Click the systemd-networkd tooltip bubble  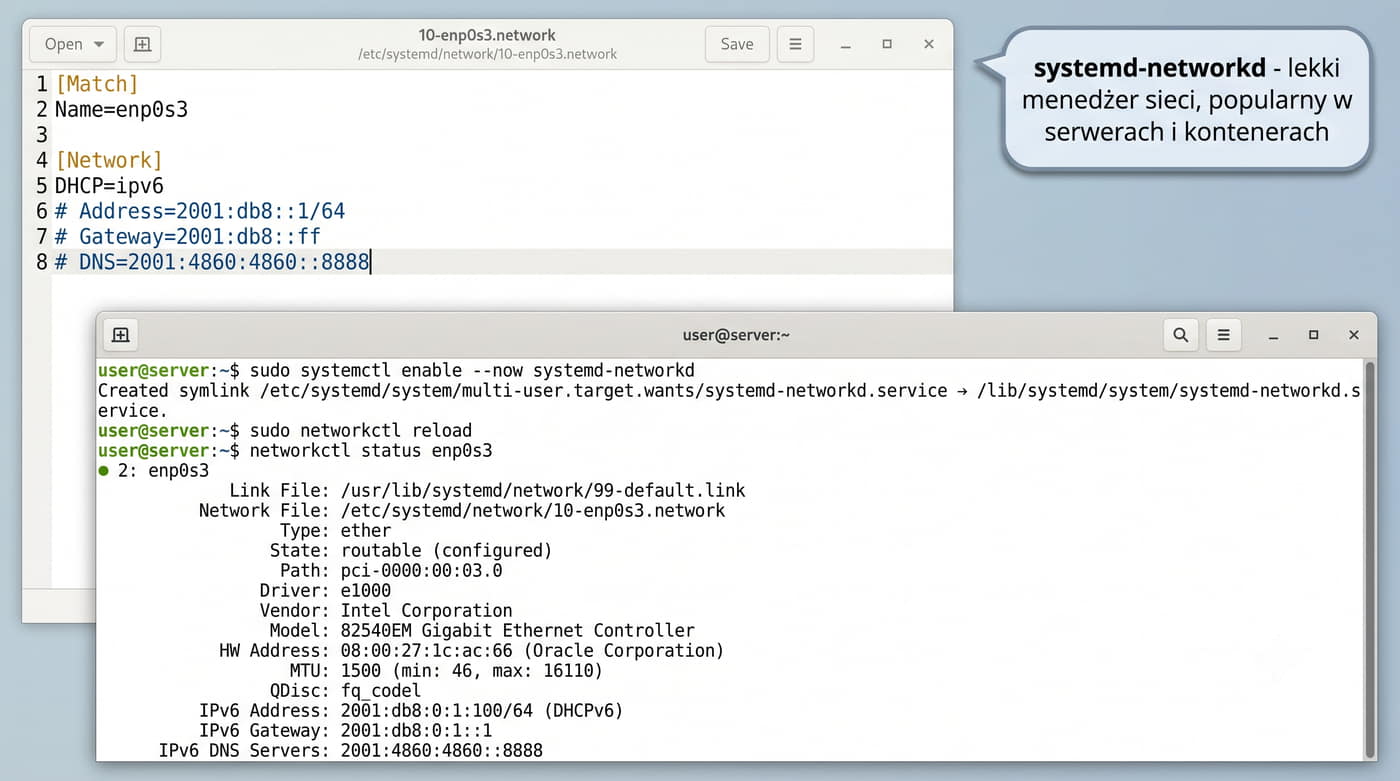click(x=1186, y=99)
